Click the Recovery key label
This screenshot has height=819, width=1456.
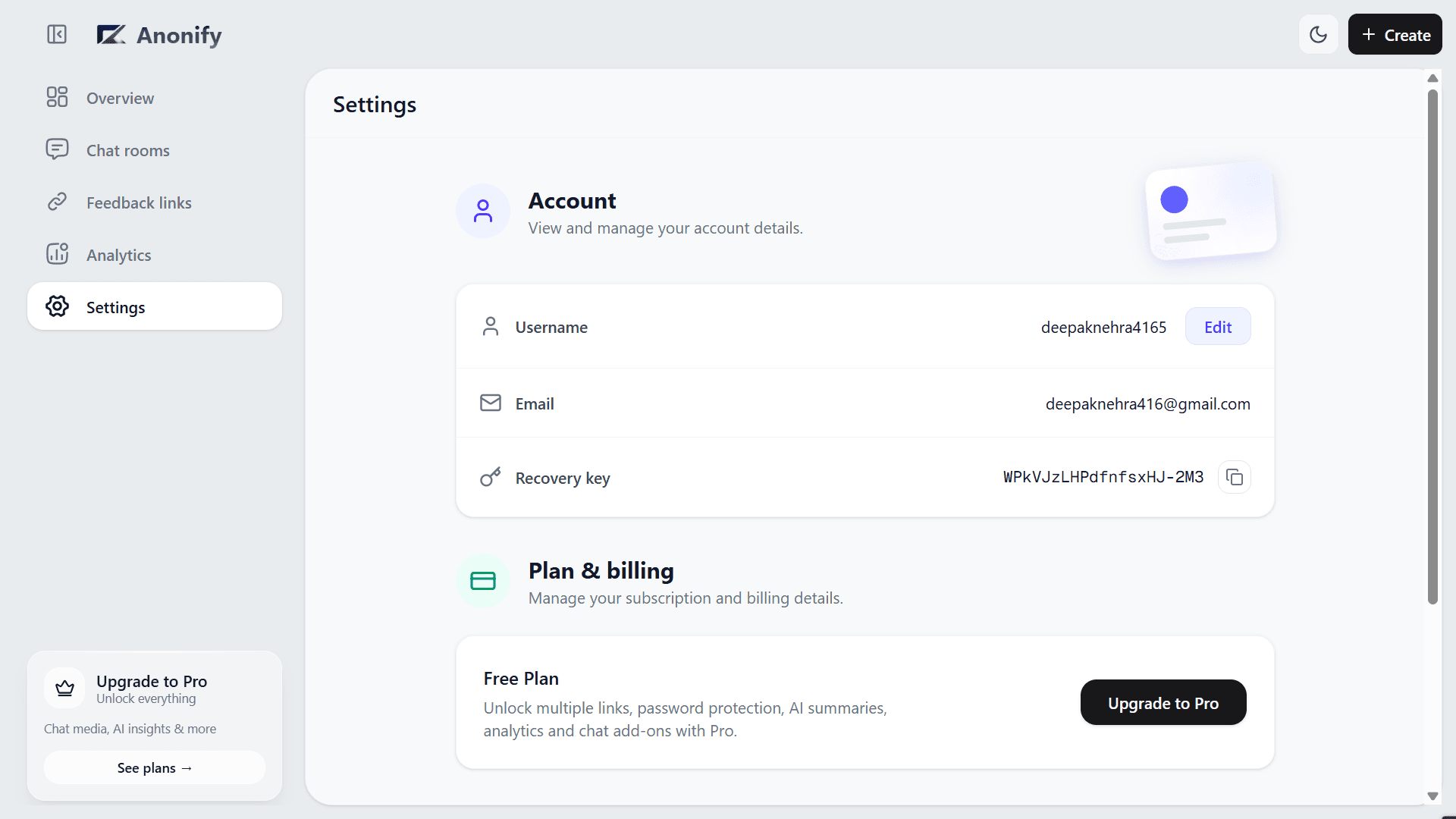(x=563, y=478)
